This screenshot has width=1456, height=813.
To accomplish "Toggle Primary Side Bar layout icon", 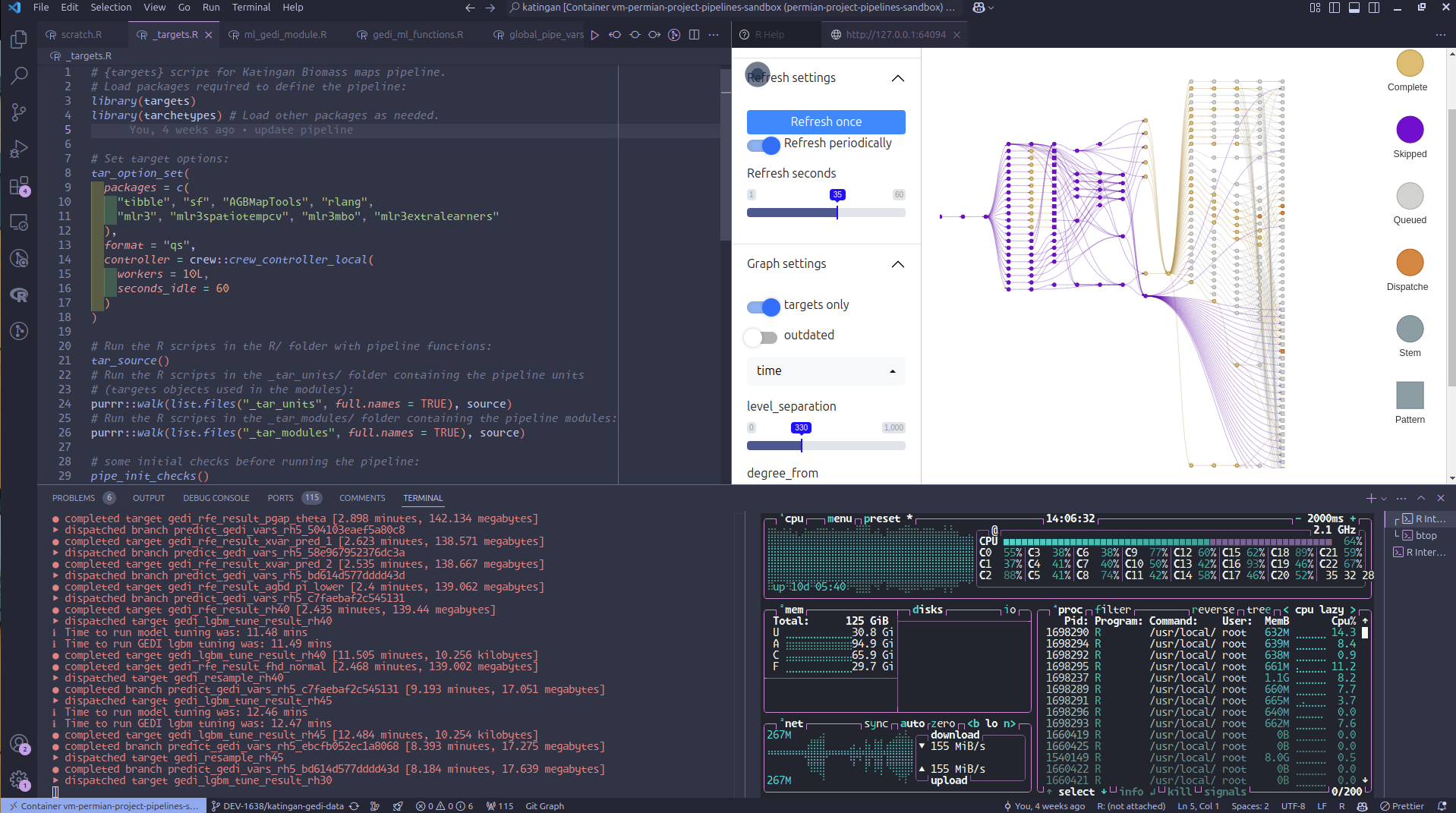I will [1335, 8].
